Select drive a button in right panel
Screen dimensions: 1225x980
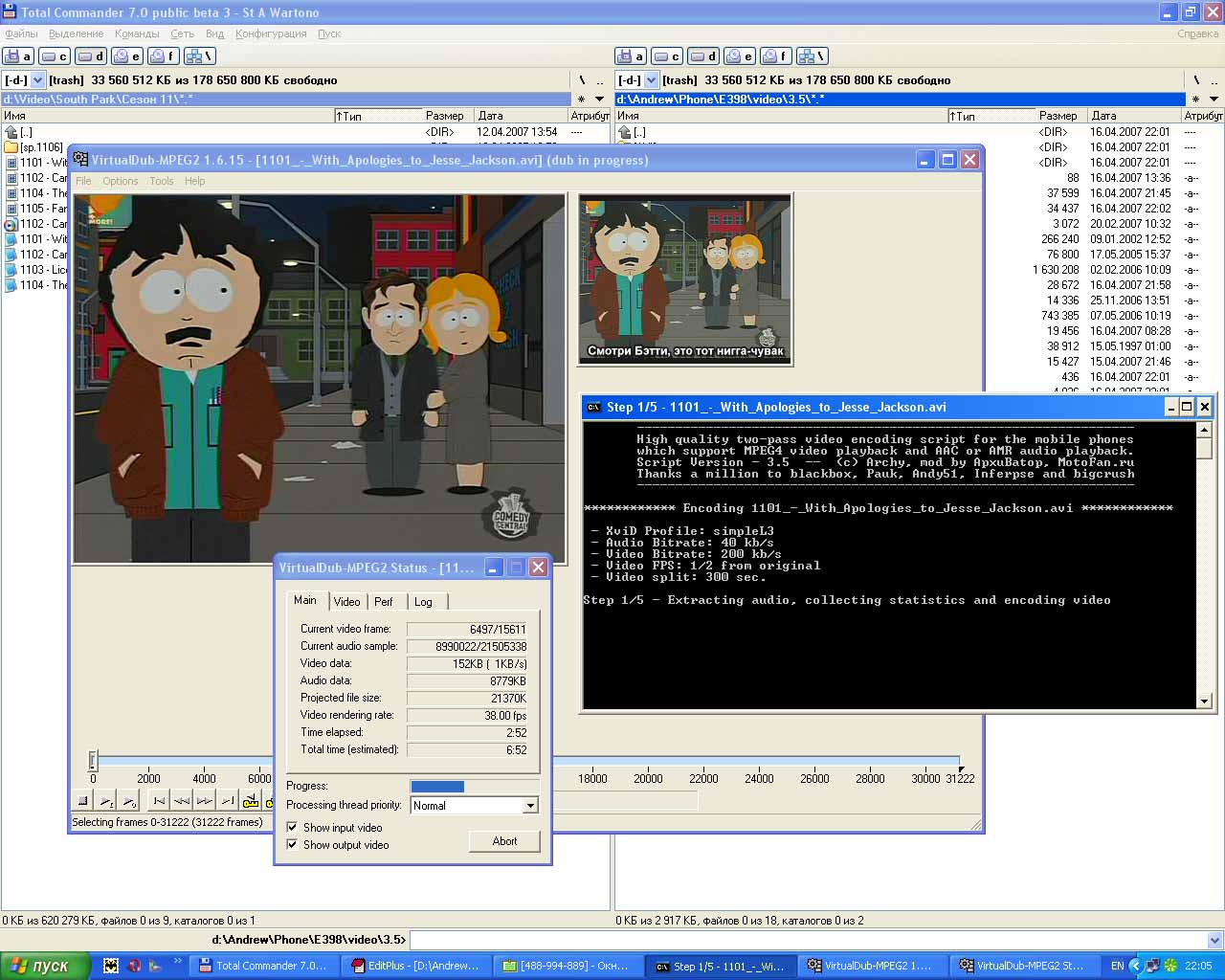[631, 56]
